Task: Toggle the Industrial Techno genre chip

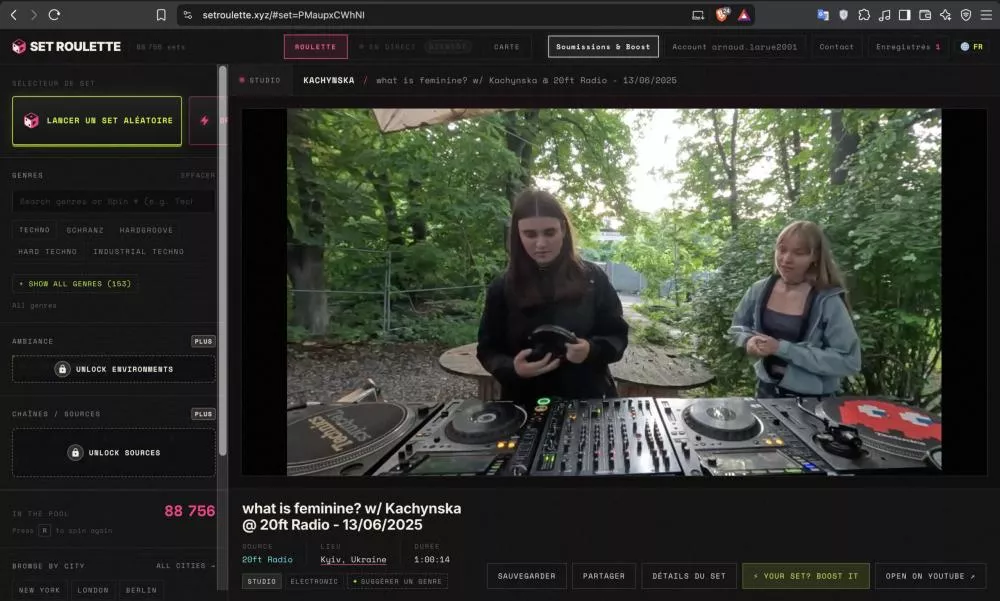Action: [x=138, y=251]
